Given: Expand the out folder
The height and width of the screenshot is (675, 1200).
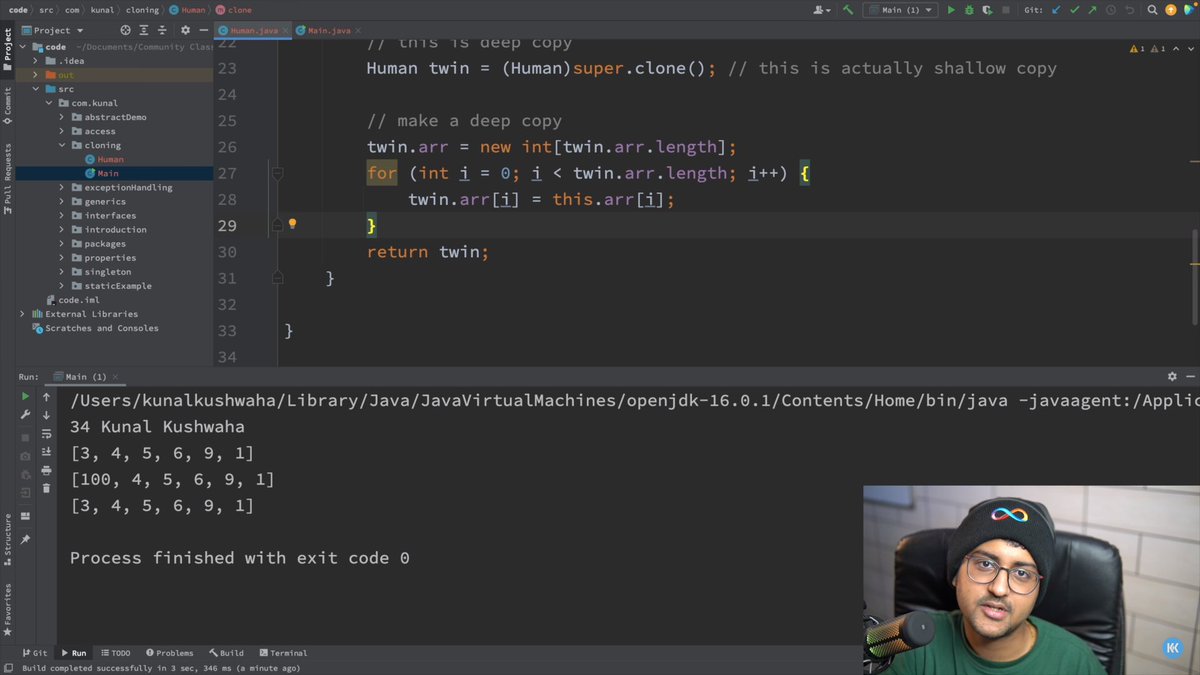Looking at the screenshot, I should [x=36, y=75].
